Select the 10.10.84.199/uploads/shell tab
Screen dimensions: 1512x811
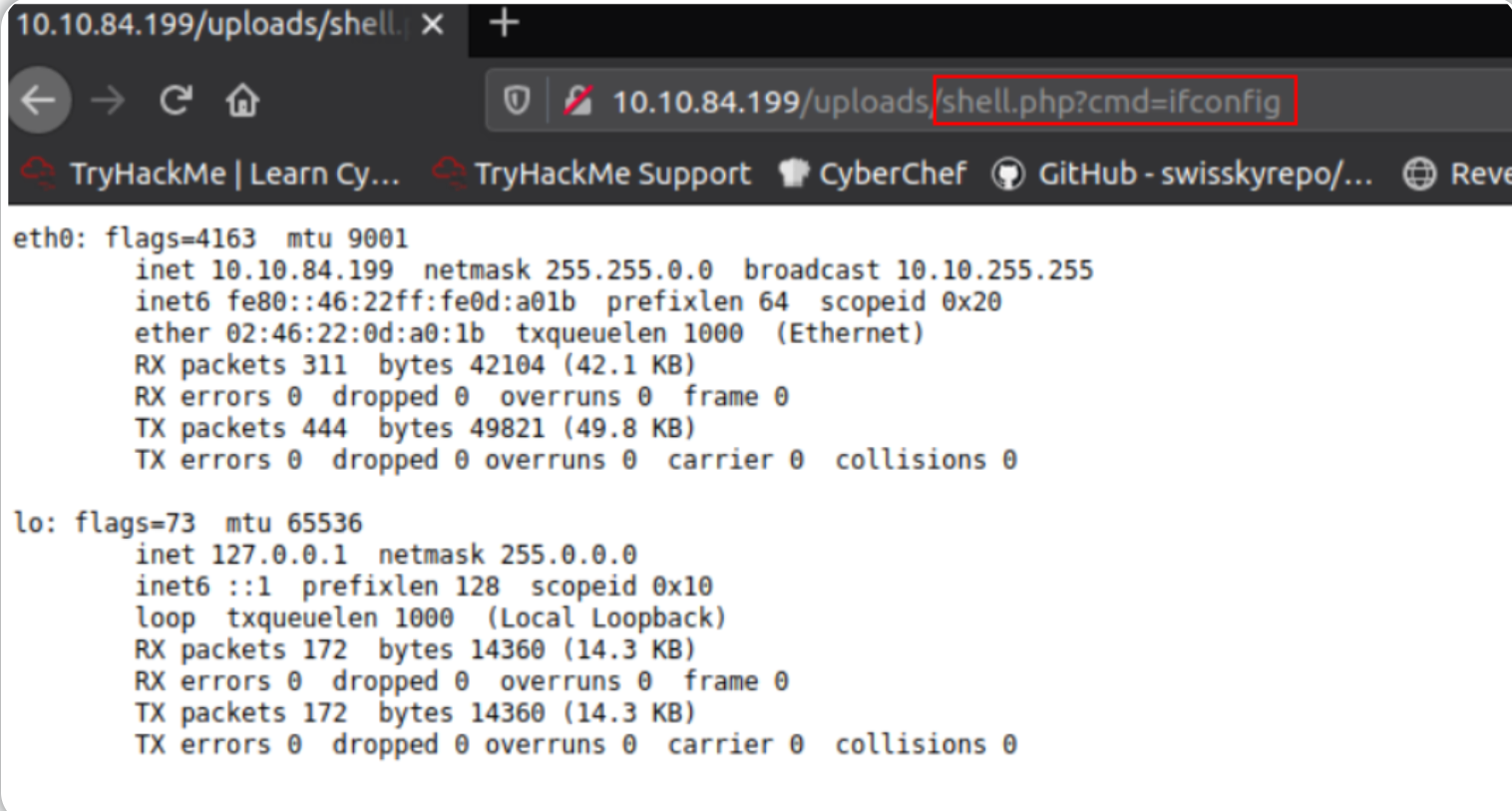209,25
